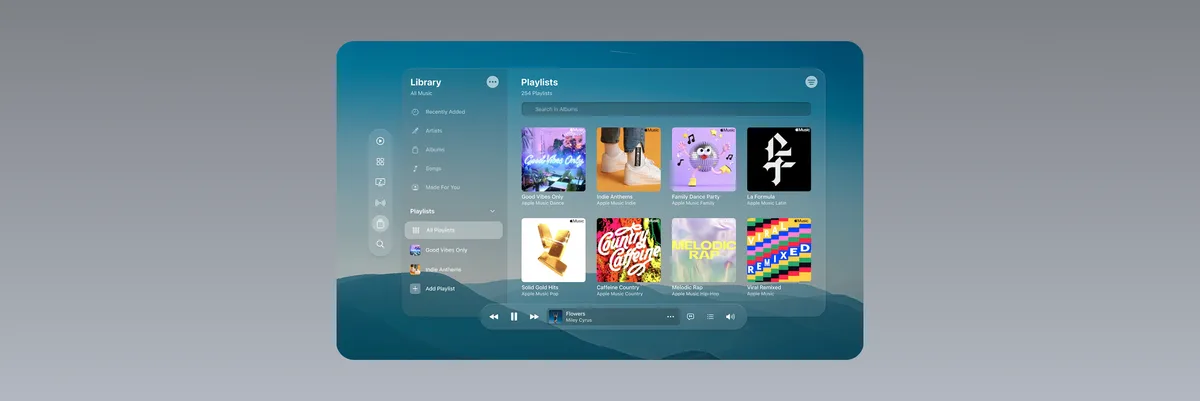Viewport: 1200px width, 401px height.
Task: Click the Apple Music Country subtitle
Action: point(620,294)
